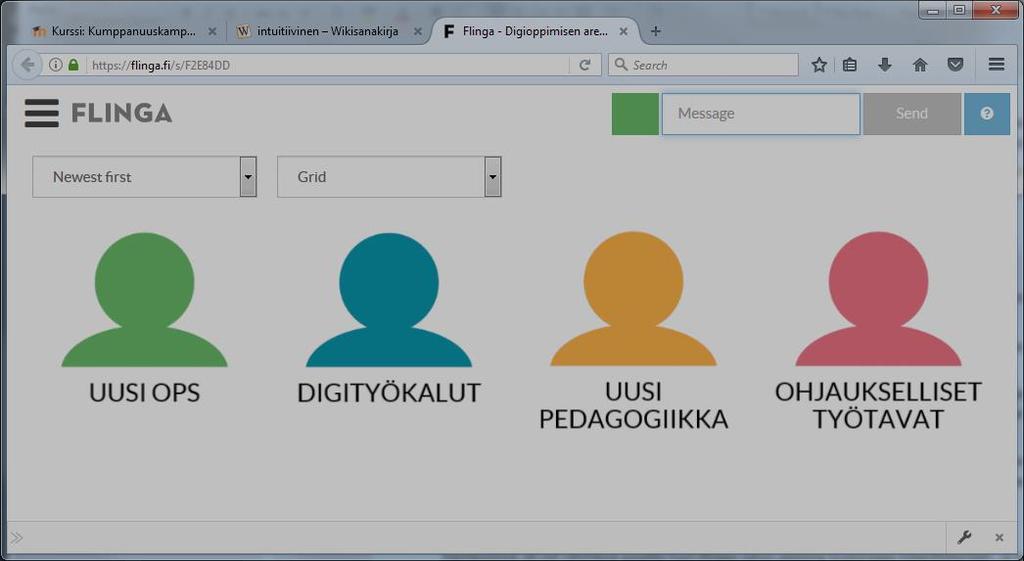
Task: Close the Kurssi: Kumppanuuskamp tab
Action: (x=212, y=31)
